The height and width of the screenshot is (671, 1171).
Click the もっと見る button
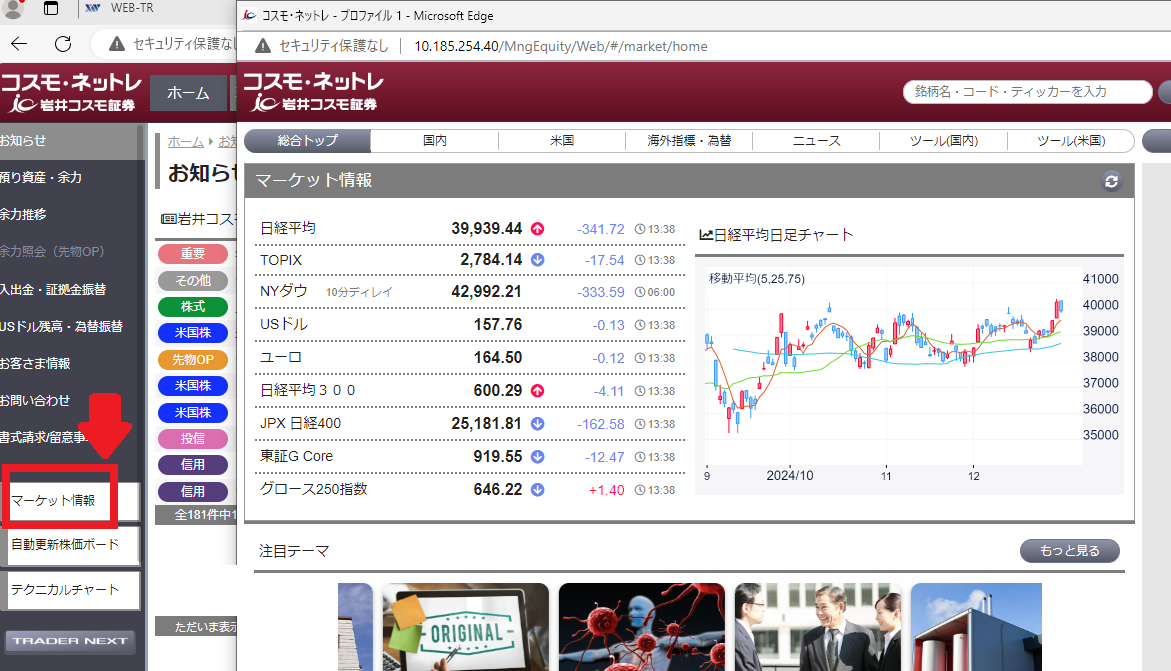click(x=1069, y=551)
